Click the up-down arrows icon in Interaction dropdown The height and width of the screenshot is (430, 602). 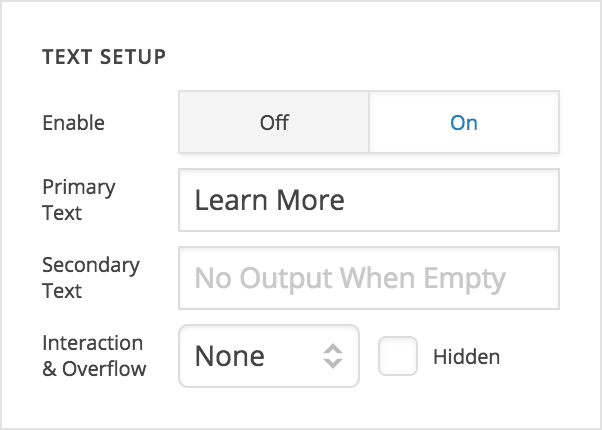point(334,356)
